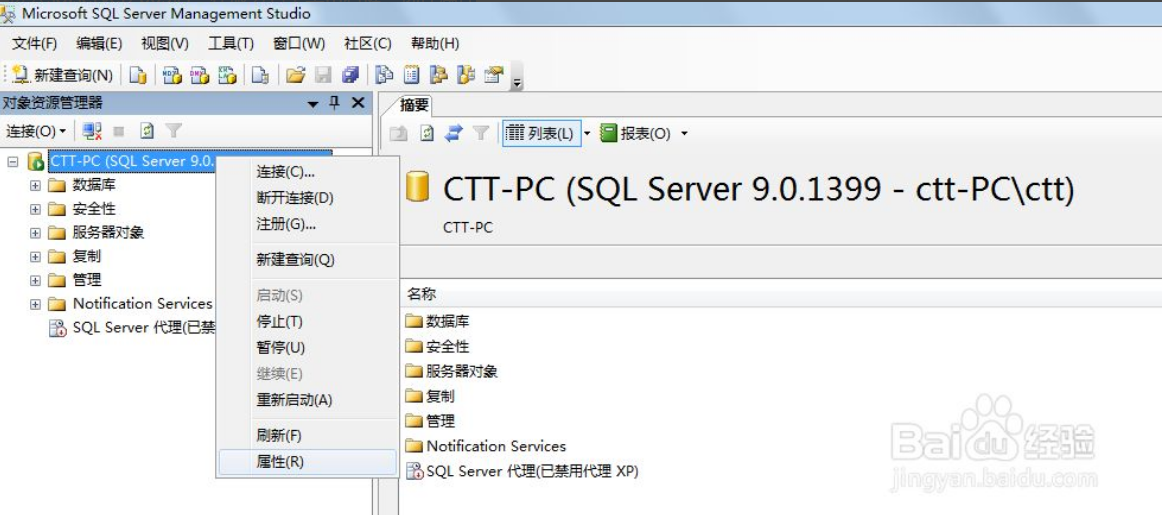Click the Filter funnel icon in summary toolbar

point(481,133)
